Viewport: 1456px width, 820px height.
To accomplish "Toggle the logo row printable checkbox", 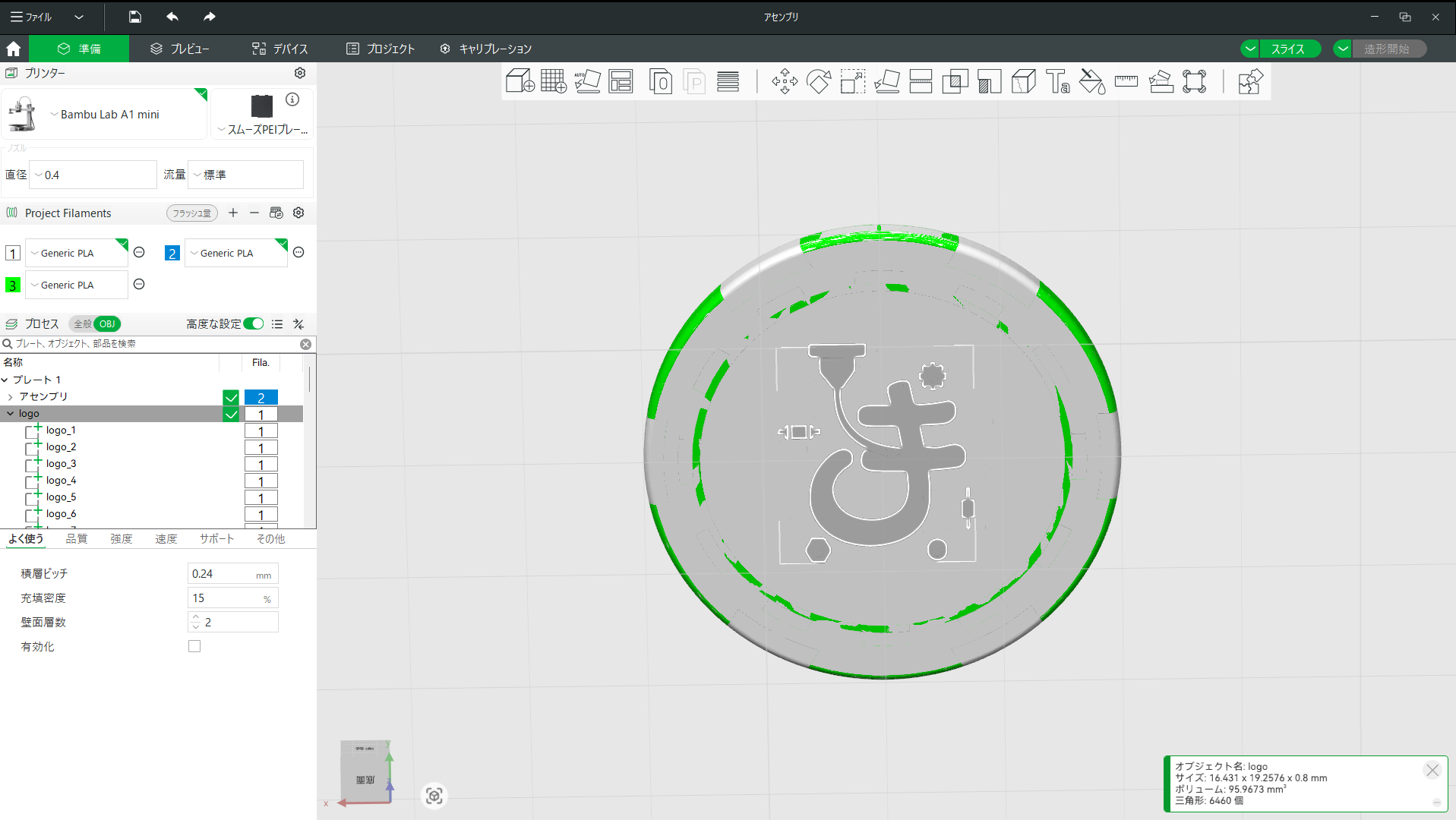I will coord(231,415).
